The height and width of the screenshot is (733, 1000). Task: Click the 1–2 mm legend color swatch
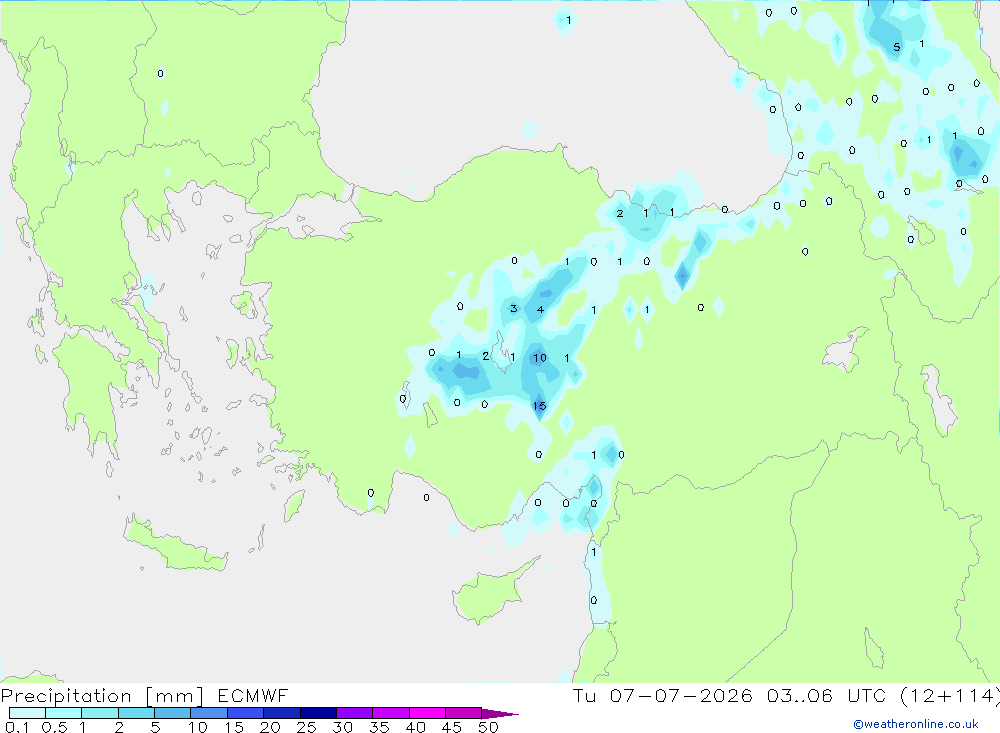pos(99,713)
